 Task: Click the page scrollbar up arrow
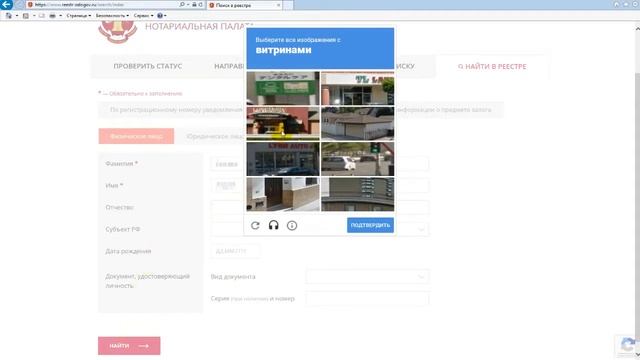637,29
